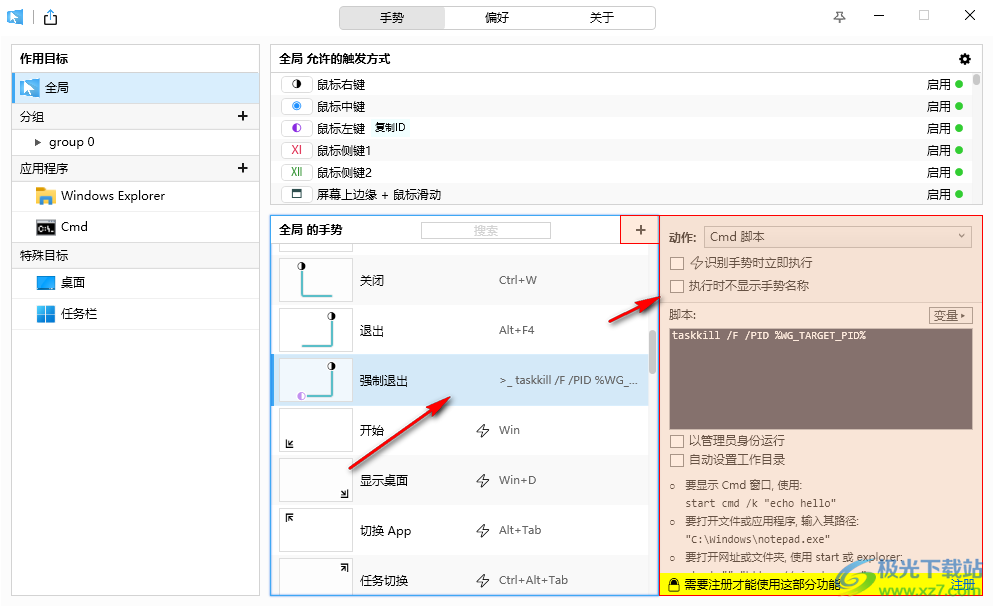
Task: Open trigger settings via gear icon
Action: tap(965, 59)
